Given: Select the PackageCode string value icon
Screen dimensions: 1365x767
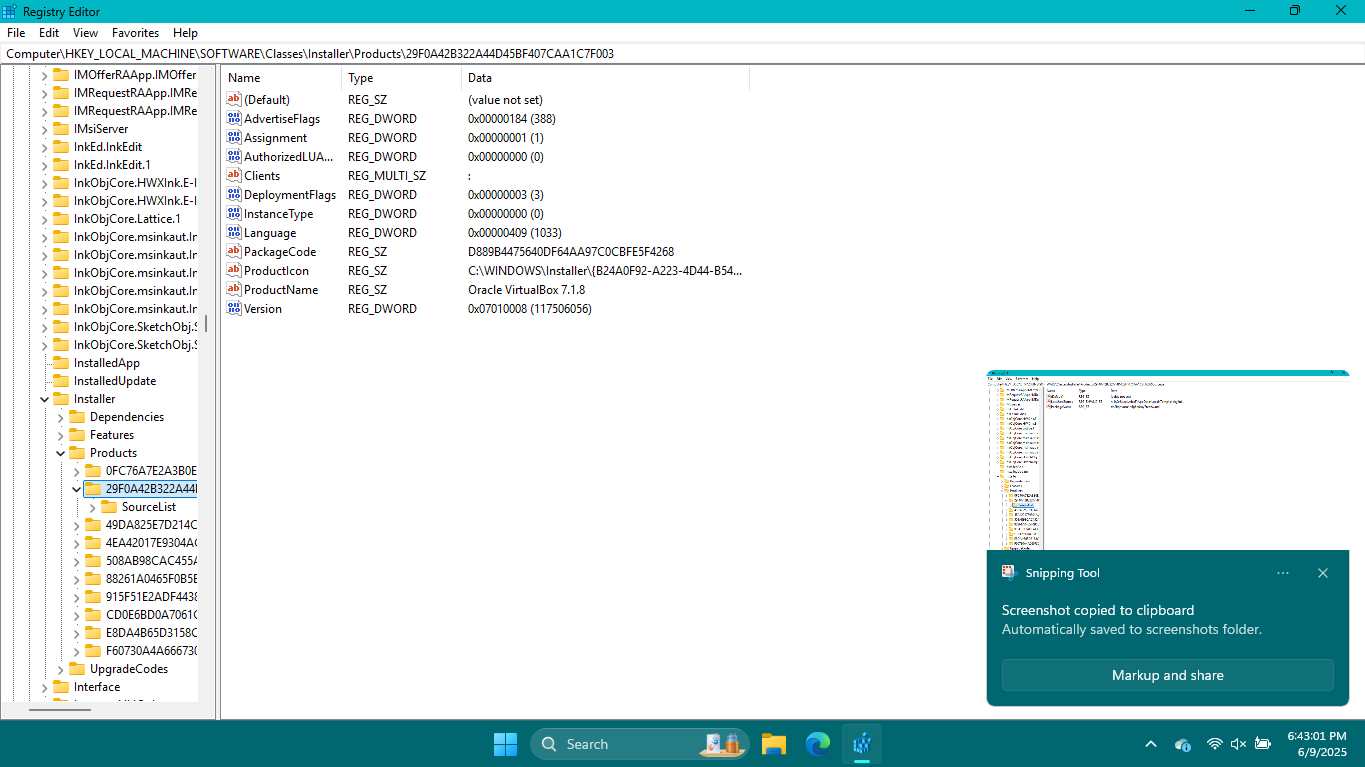Looking at the screenshot, I should (234, 252).
